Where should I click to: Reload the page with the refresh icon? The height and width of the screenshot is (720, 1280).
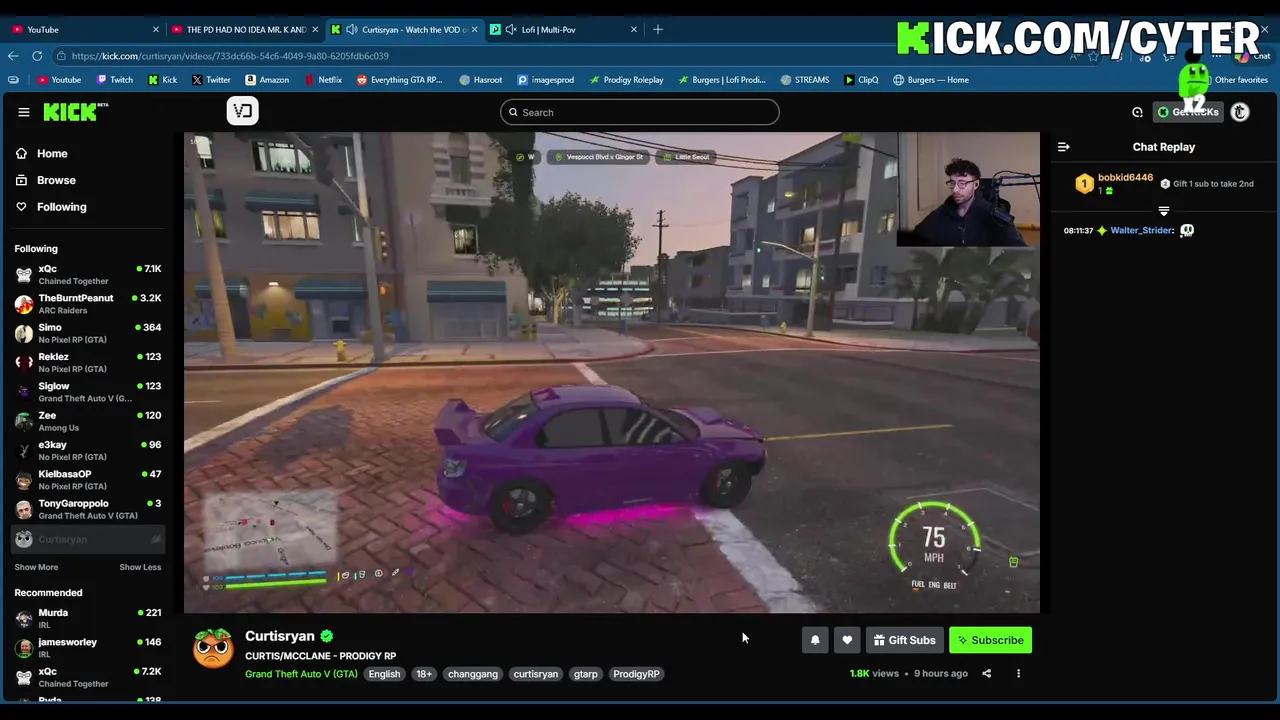[x=37, y=56]
